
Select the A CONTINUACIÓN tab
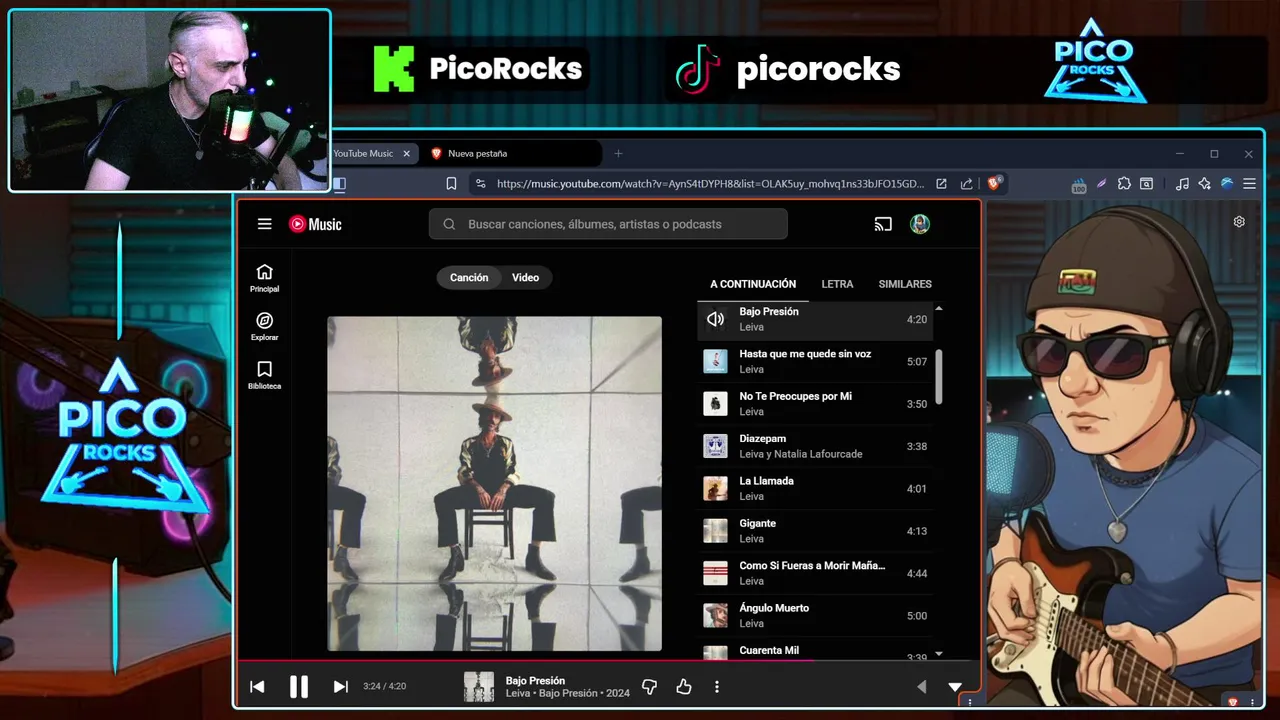(753, 284)
